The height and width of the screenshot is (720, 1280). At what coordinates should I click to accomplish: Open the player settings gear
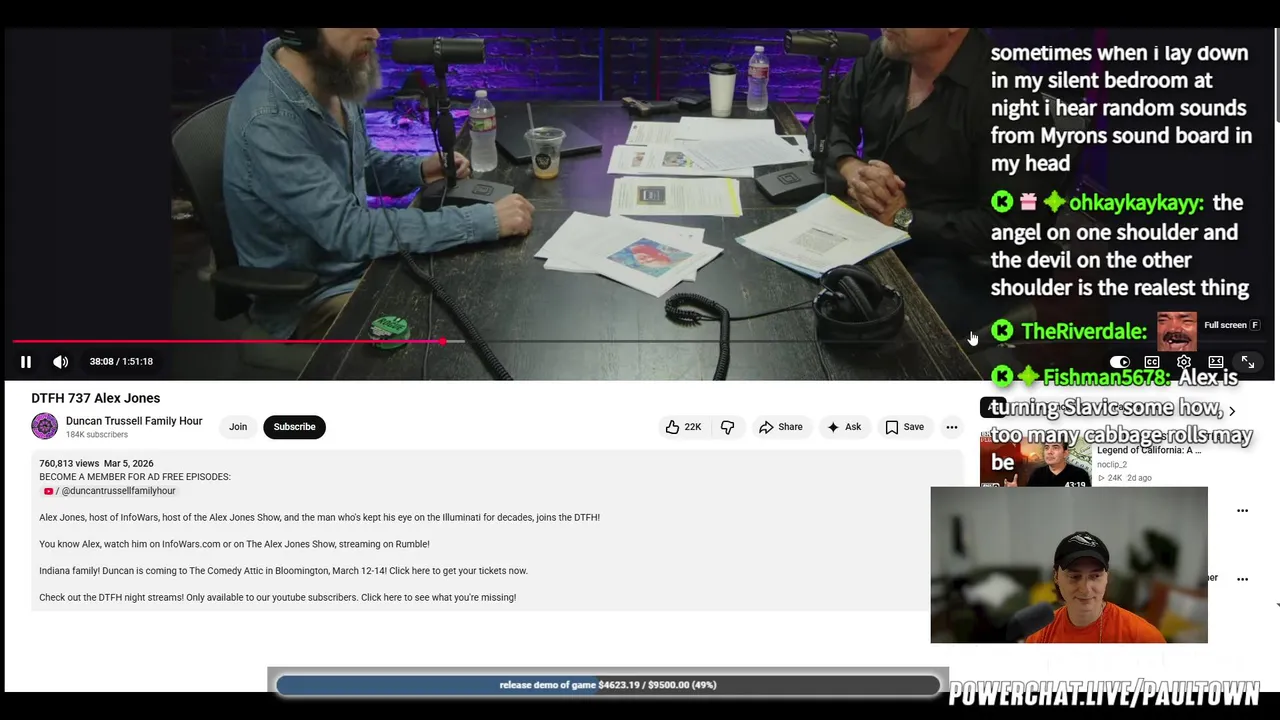point(1184,362)
